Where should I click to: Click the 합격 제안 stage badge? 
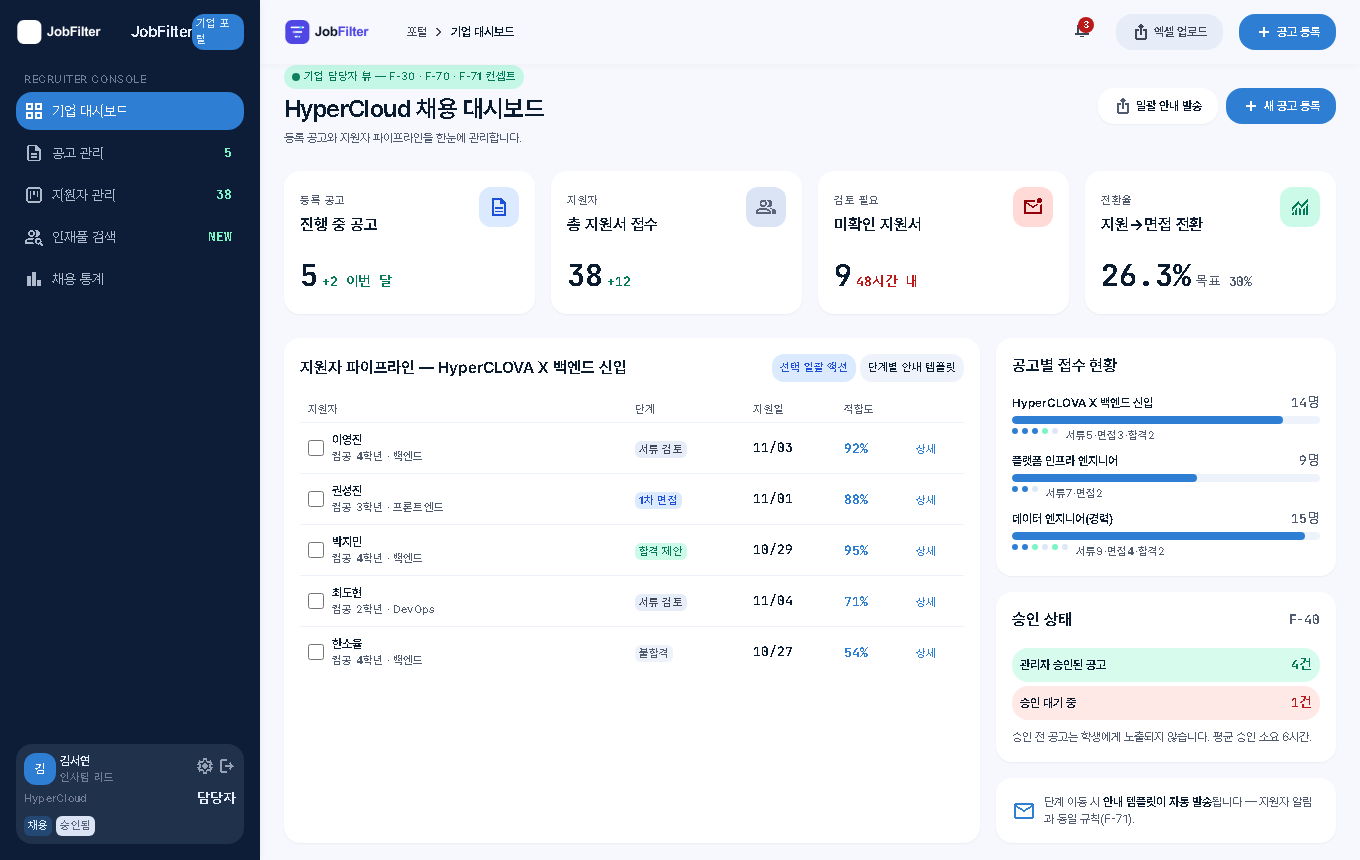click(661, 551)
